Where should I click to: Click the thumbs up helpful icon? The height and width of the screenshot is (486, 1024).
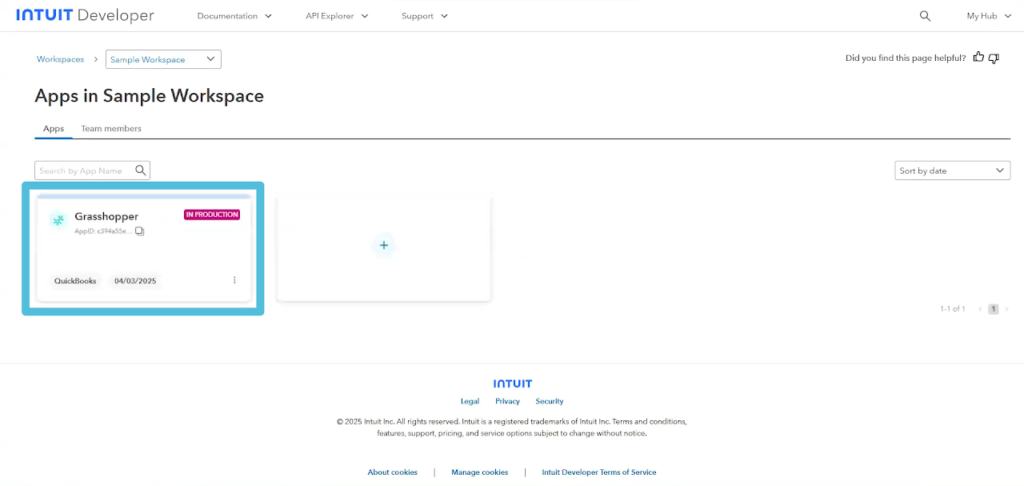(x=979, y=58)
